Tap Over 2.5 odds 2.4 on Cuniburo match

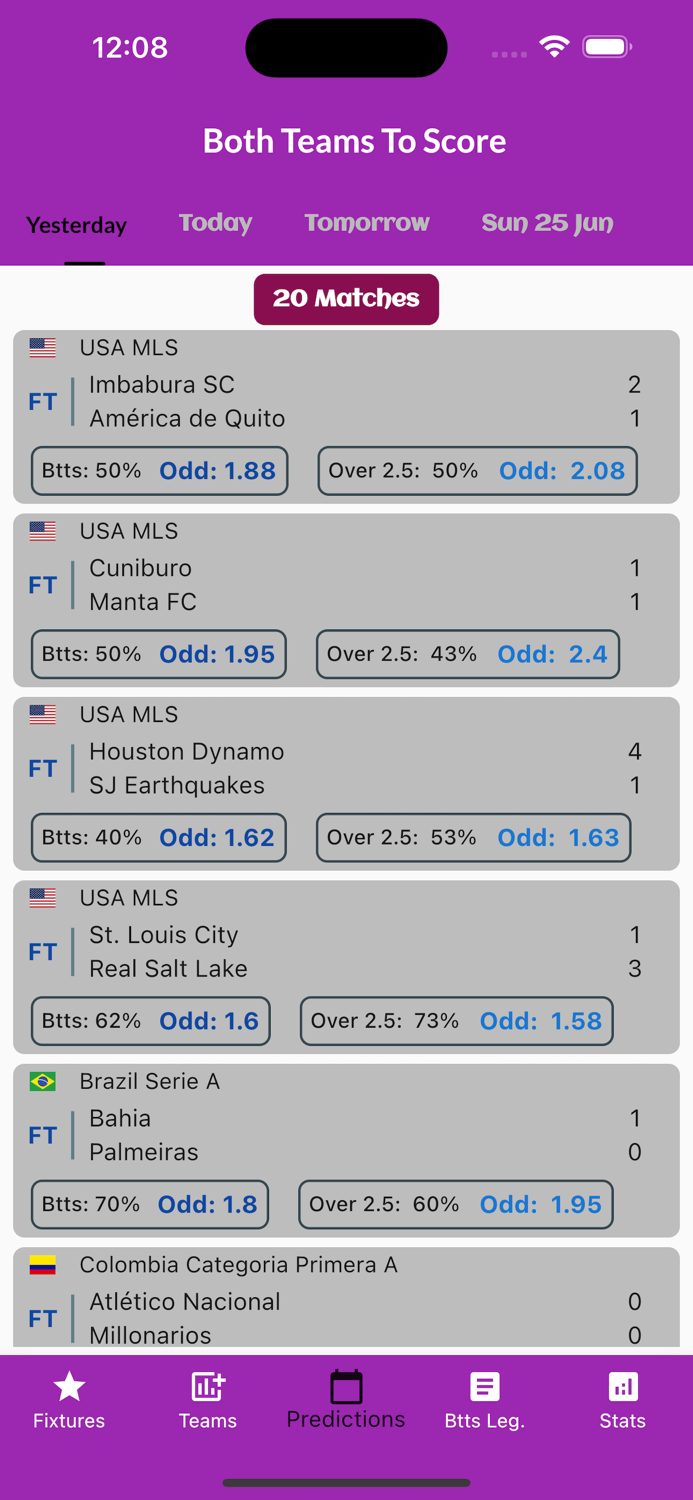coord(467,654)
